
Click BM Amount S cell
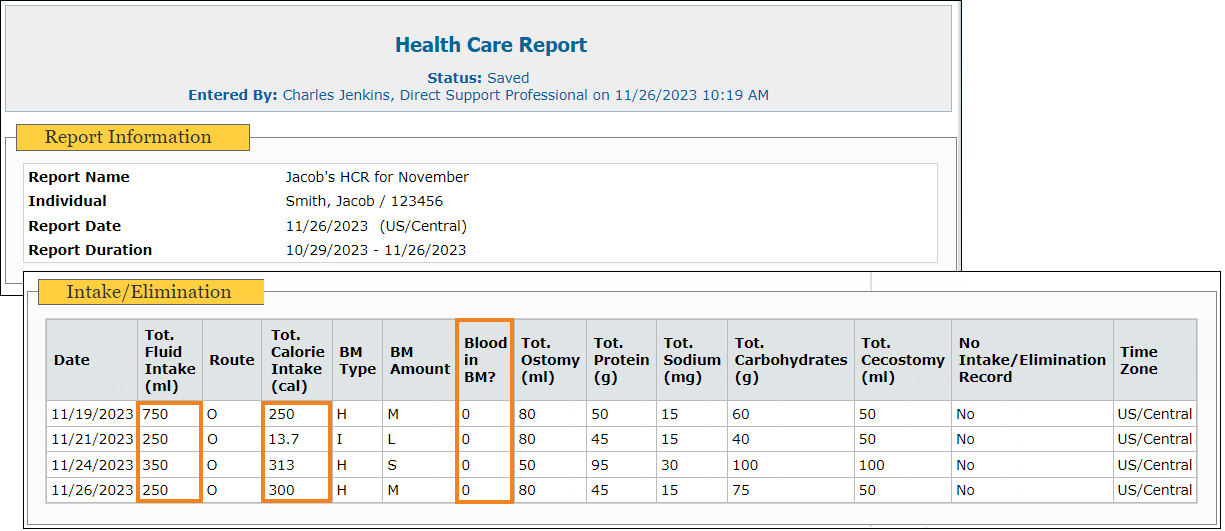(x=420, y=465)
